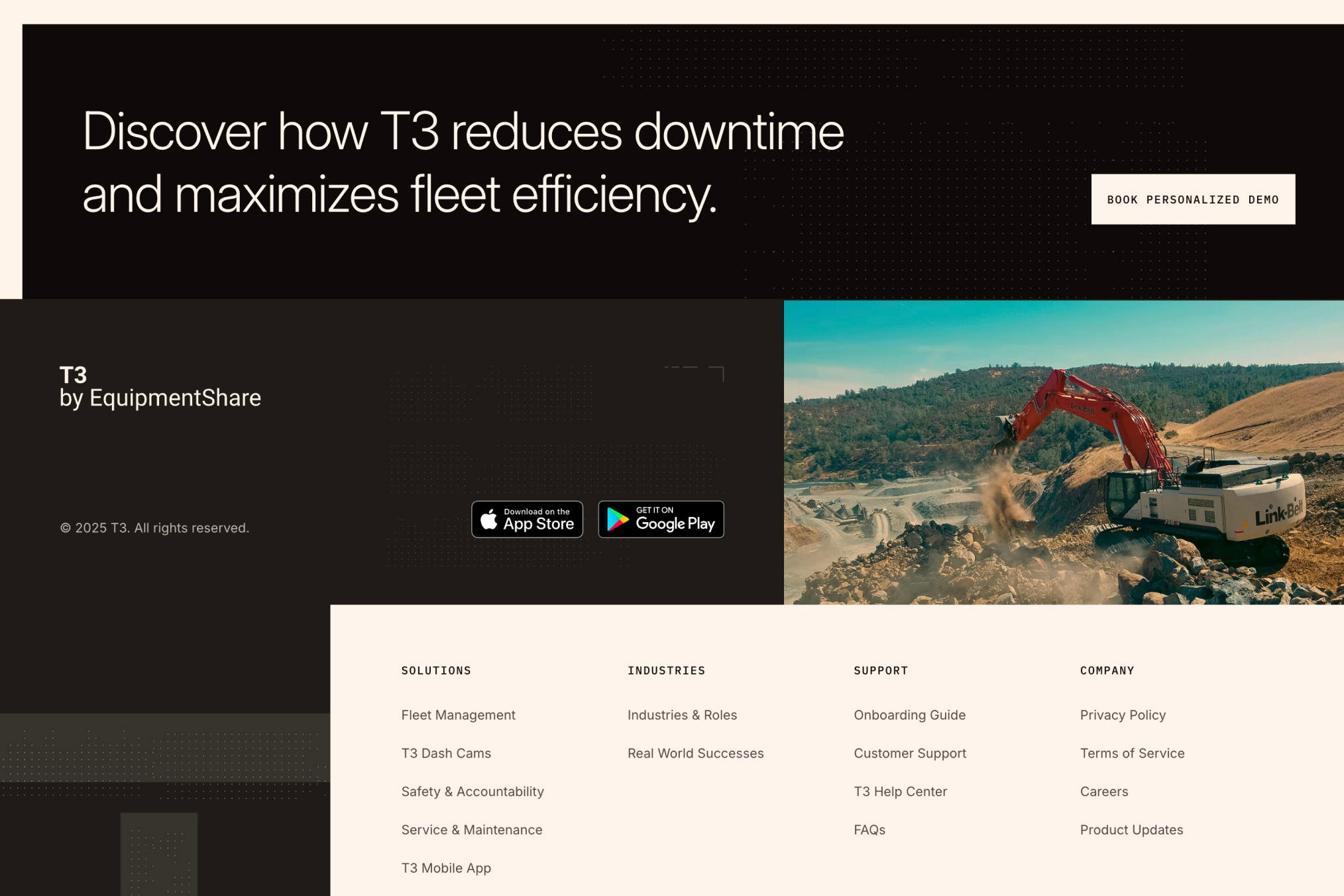Click the 'Discover how T3 reduces downtime' headline
Image resolution: width=1344 pixels, height=896 pixels.
click(463, 162)
